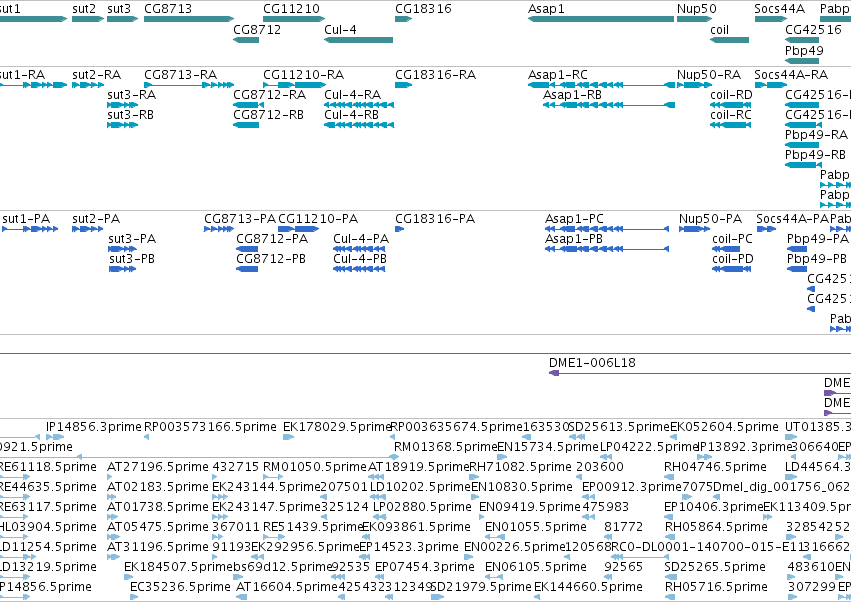This screenshot has width=851, height=602.
Task: Open the Asap1-PC protein feature
Action: pos(607,229)
